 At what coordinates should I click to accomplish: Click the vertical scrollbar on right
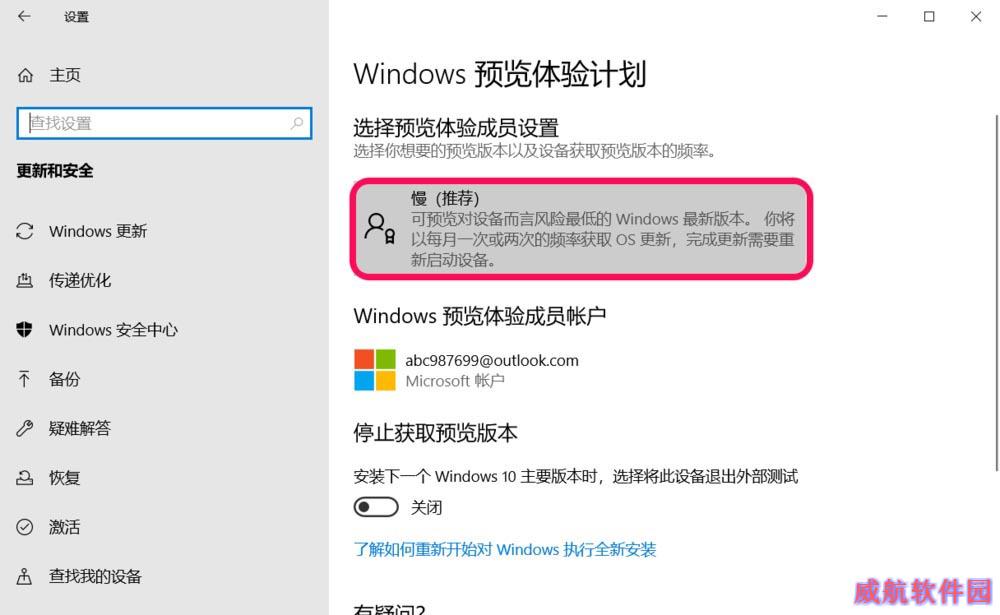pos(997,293)
